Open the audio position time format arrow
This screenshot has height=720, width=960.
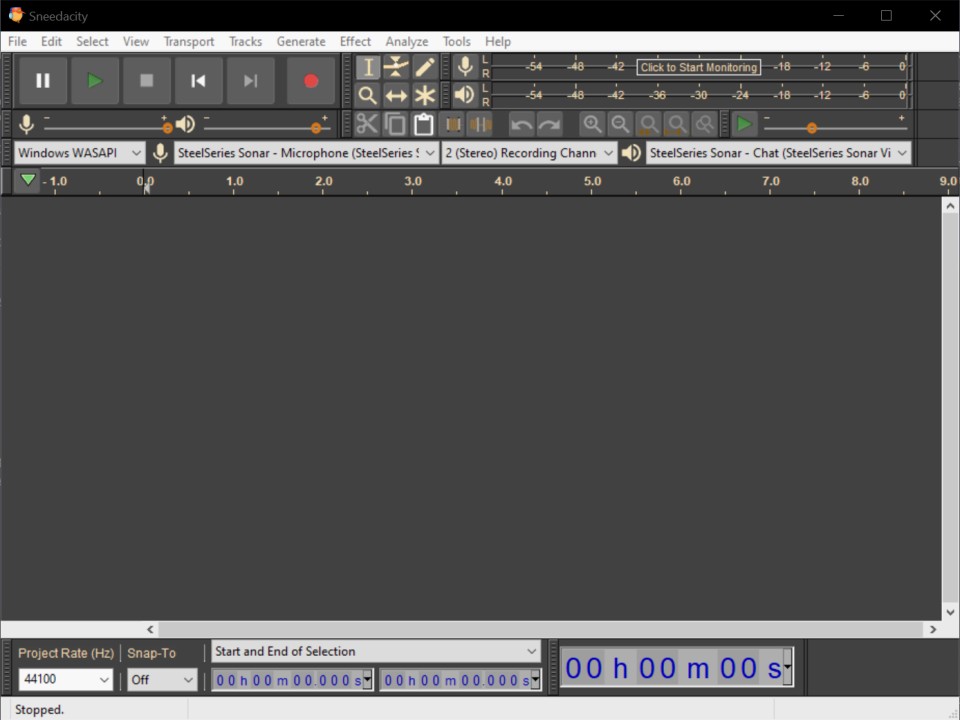(788, 666)
